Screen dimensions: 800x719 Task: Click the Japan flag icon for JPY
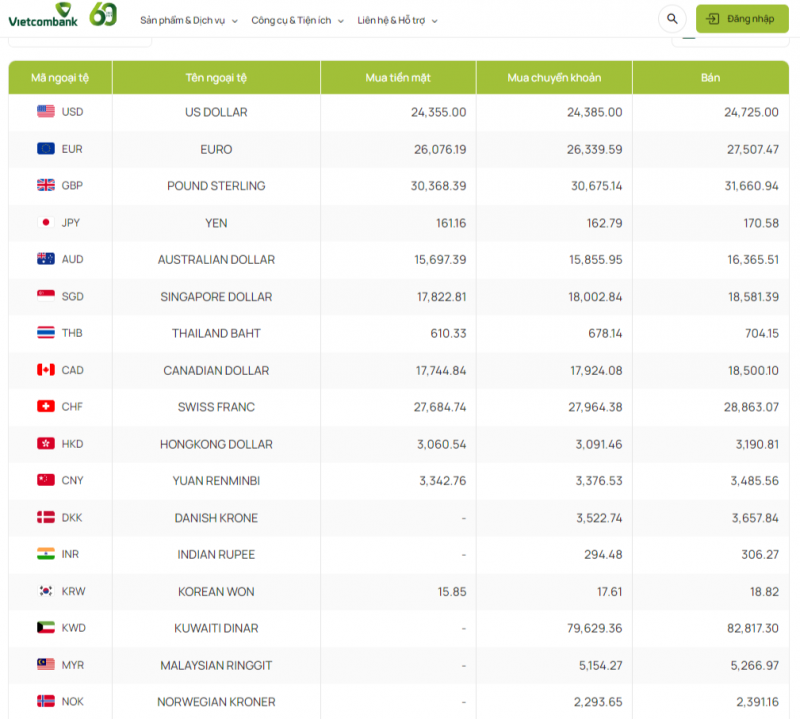click(46, 223)
